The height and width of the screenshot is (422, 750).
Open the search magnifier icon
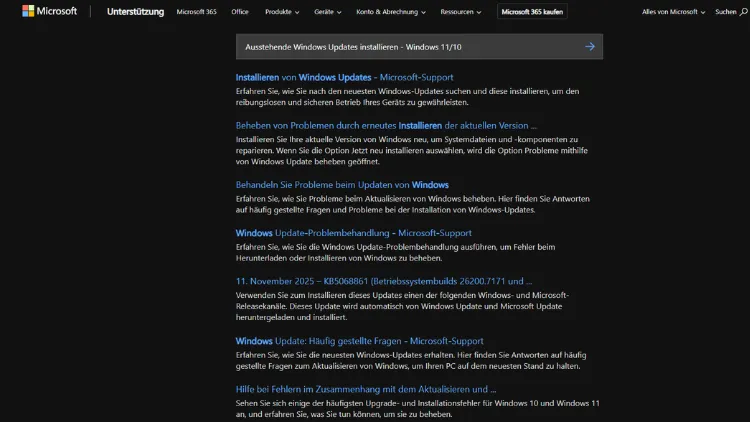(743, 12)
